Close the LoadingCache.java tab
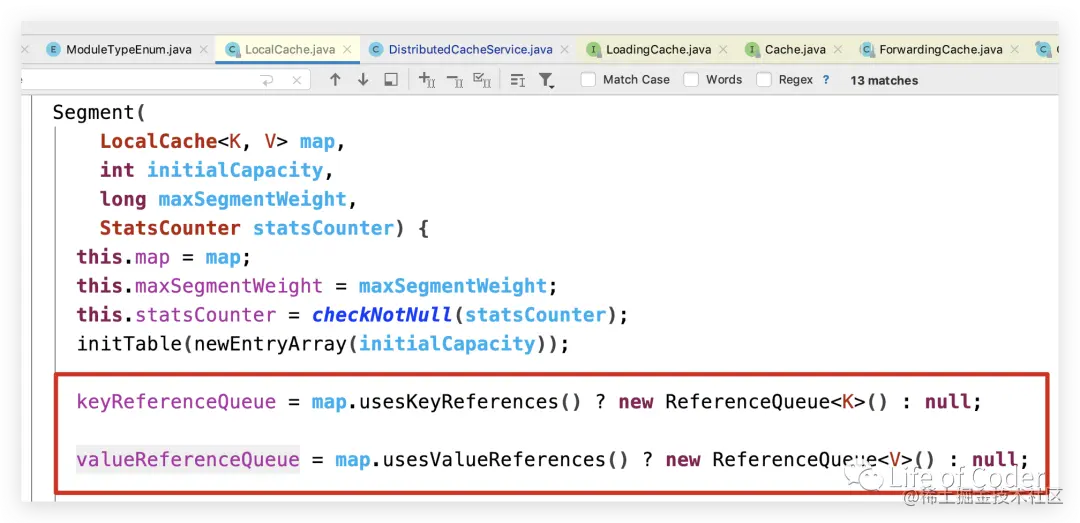 [723, 50]
